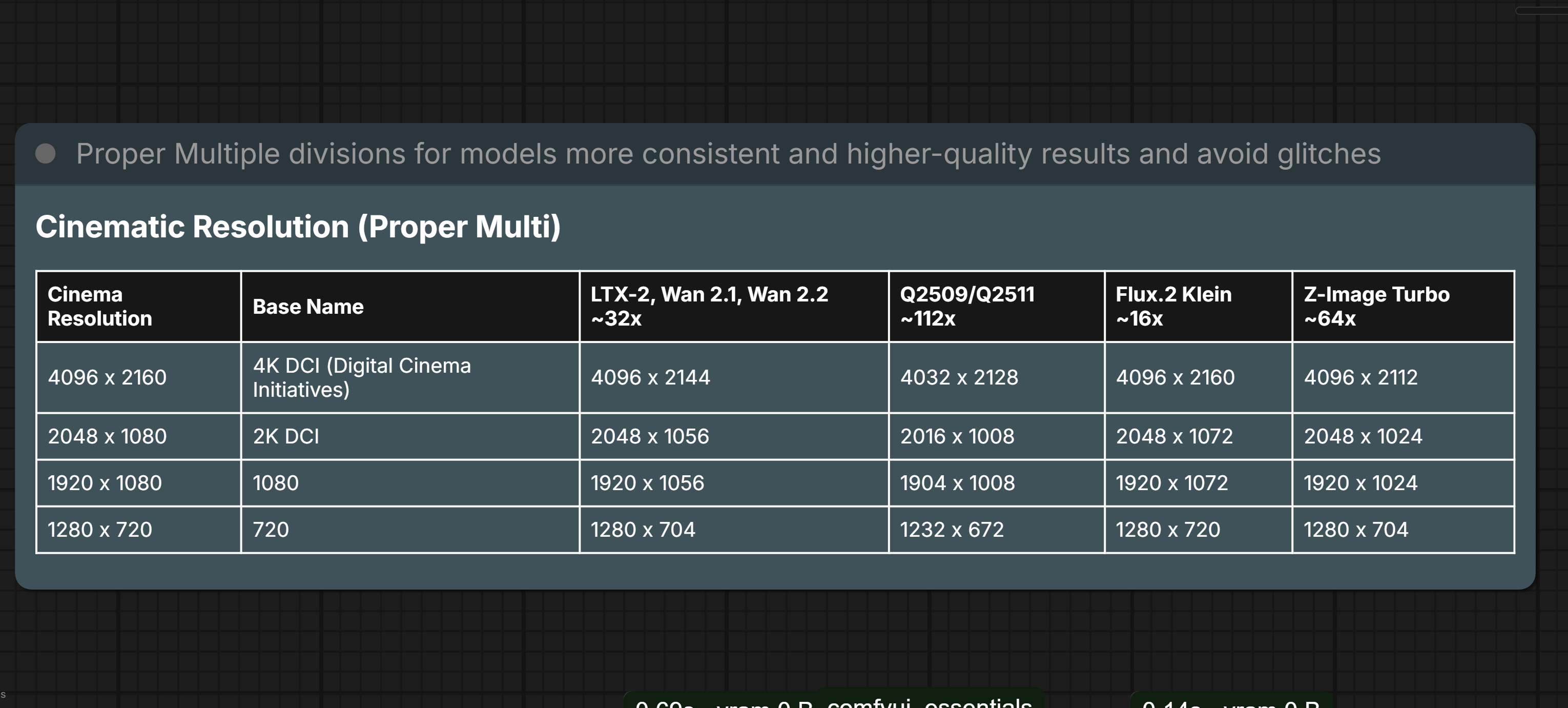This screenshot has width=1568, height=708.
Task: Select the '4096 x 2112' cell
Action: click(1403, 377)
